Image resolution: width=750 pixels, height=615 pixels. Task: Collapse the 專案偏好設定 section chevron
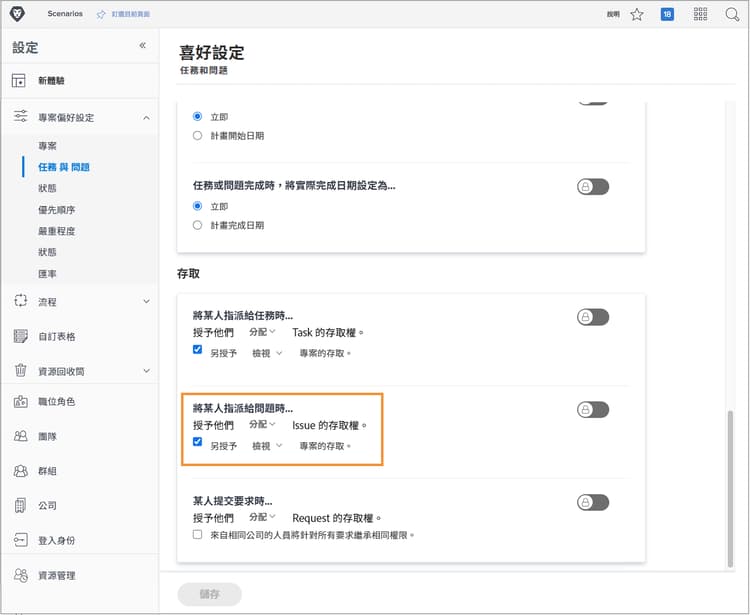[x=146, y=118]
